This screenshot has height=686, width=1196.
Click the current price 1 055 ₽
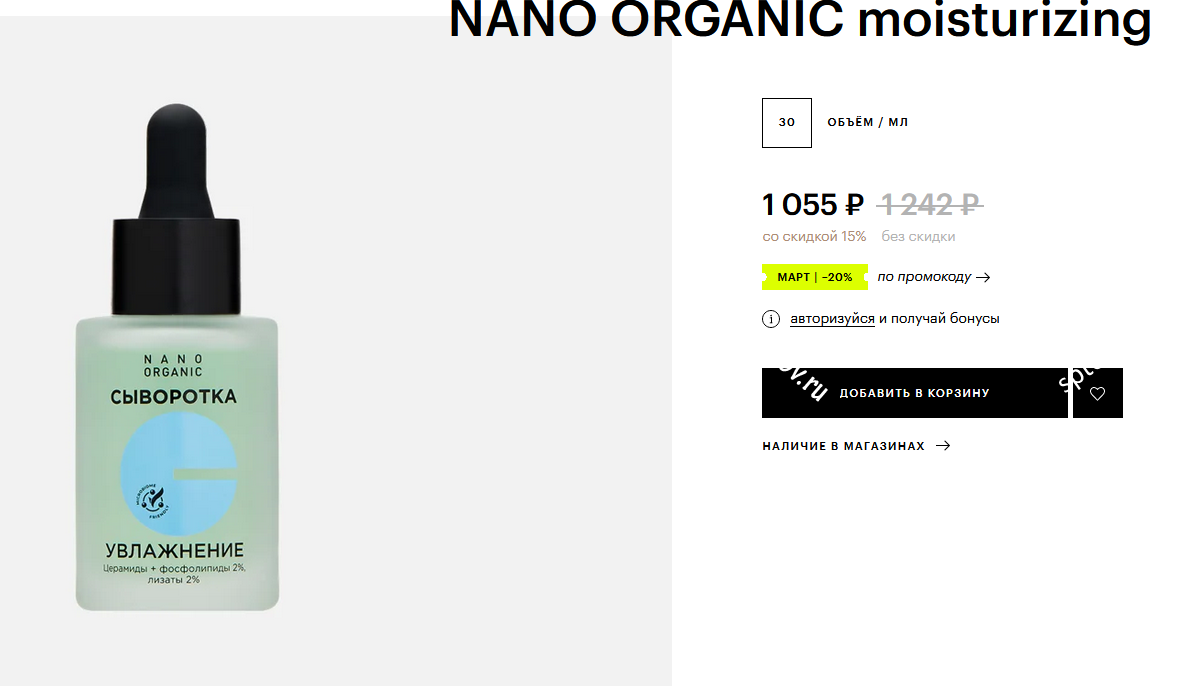tap(813, 205)
